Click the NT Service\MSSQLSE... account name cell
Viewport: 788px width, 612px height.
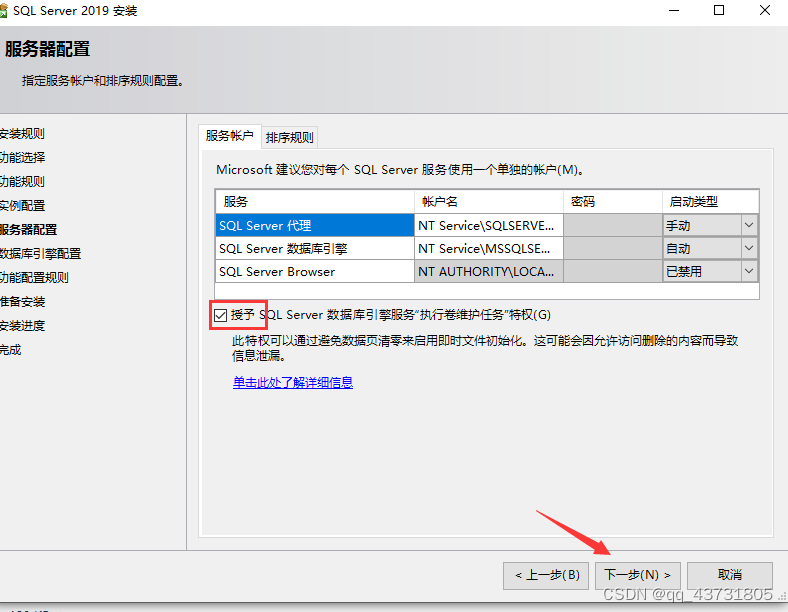click(x=488, y=248)
